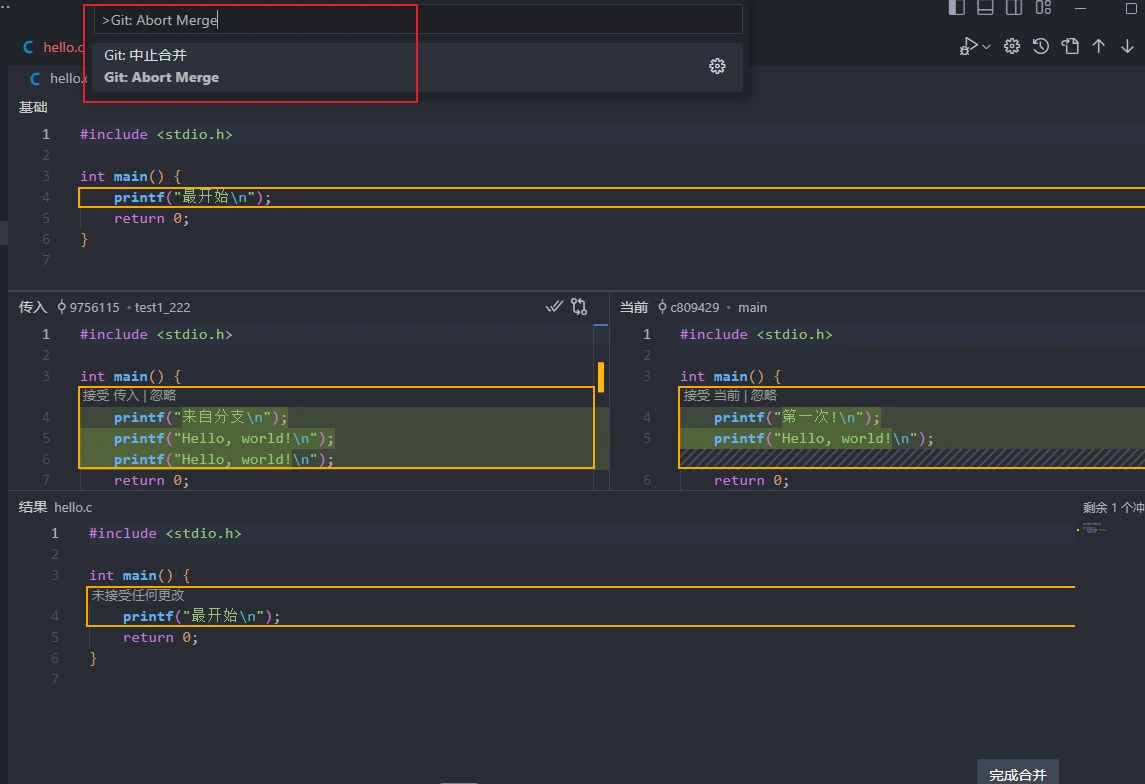Go to previous conflict with up arrow

pos(1098,47)
